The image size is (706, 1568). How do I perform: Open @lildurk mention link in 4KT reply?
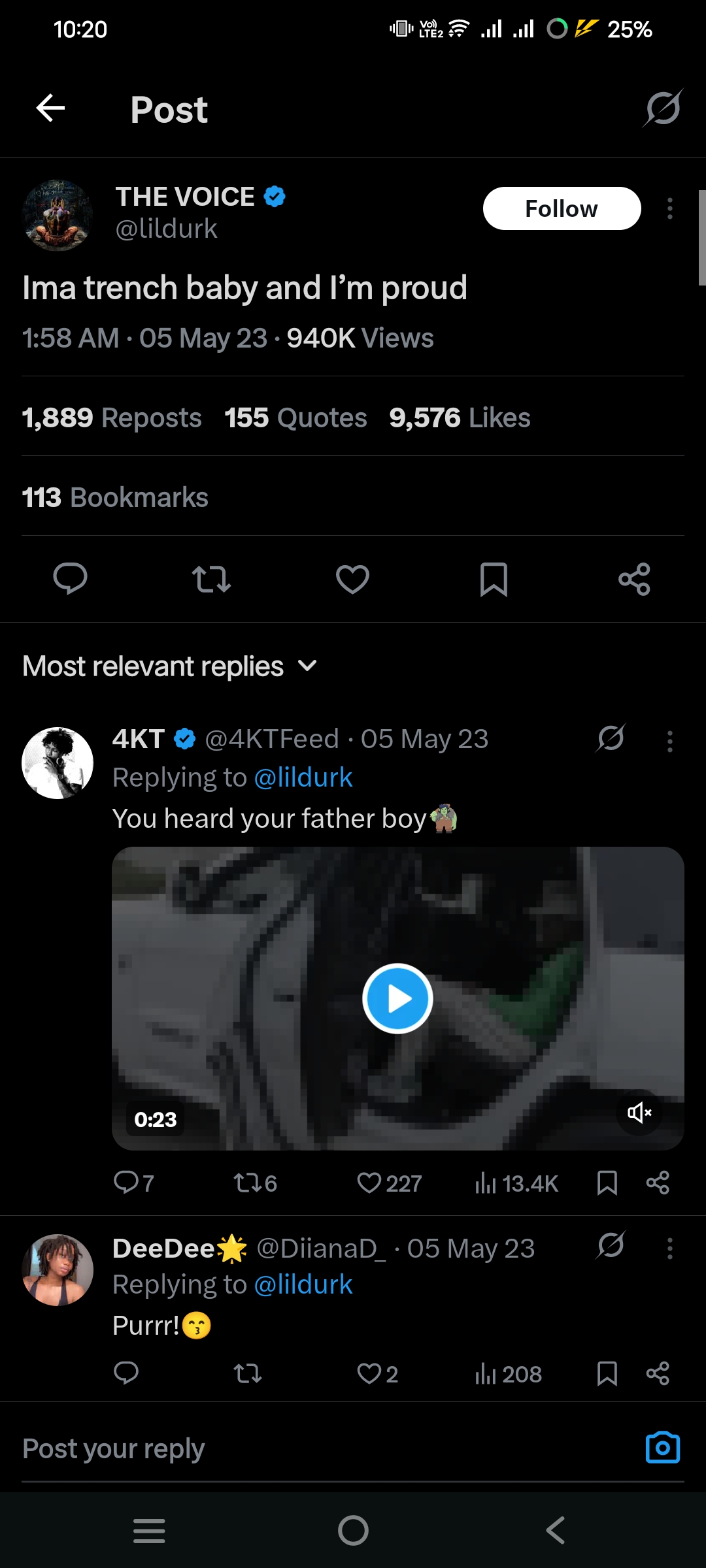point(303,777)
